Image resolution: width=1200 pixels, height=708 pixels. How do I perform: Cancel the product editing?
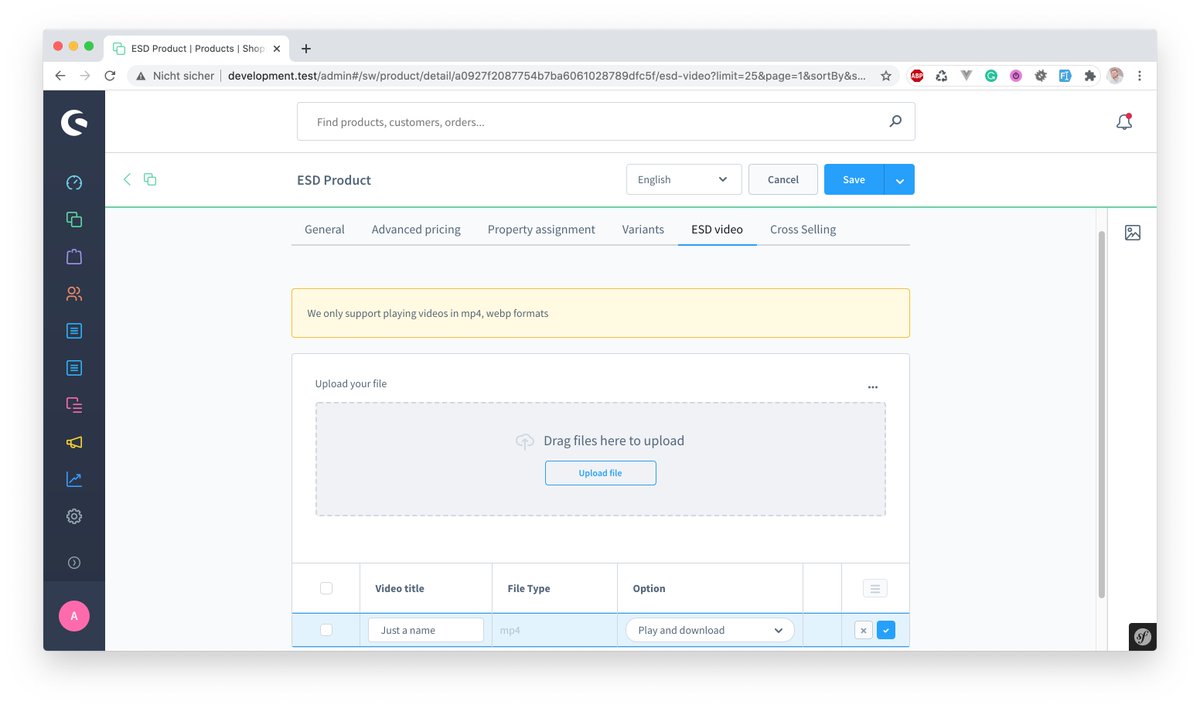(782, 179)
